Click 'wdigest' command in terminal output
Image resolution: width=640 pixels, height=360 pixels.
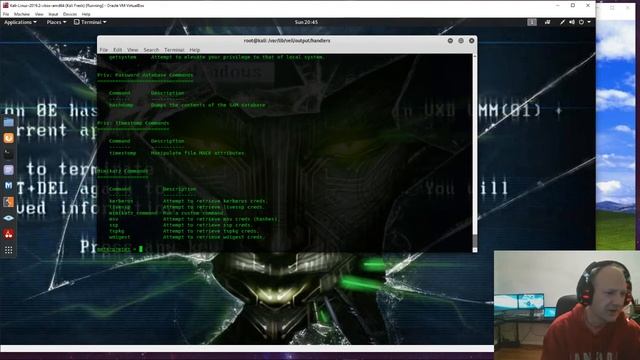[120, 237]
